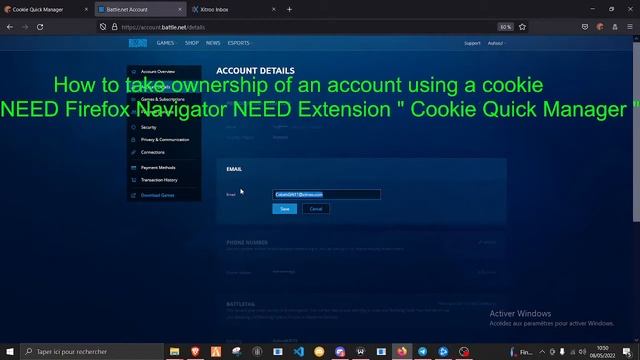The width and height of the screenshot is (640, 360).
Task: Click the page vertical scrollbar
Action: pyautogui.click(x=636, y=131)
